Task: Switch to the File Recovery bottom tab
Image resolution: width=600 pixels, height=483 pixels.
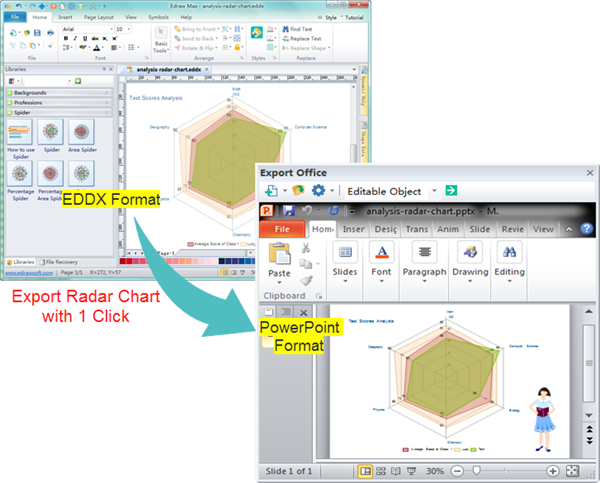Action: point(59,262)
